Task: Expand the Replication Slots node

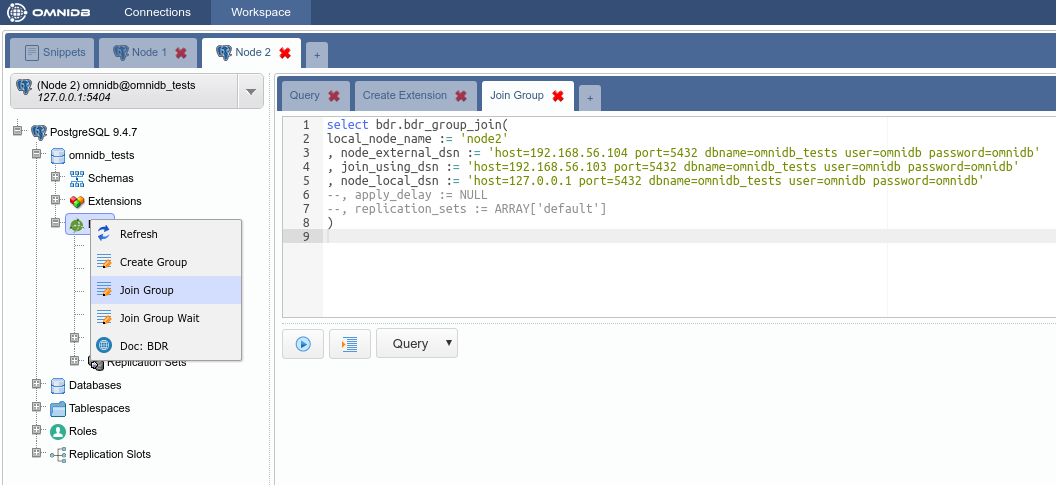Action: tap(37, 453)
